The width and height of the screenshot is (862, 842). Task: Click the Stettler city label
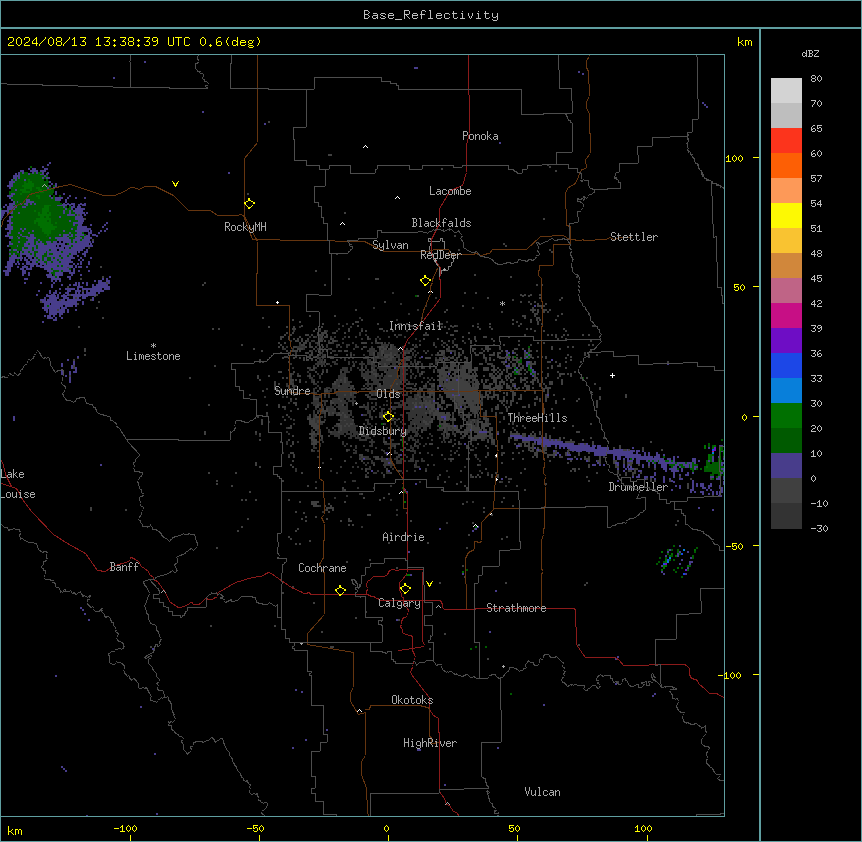[x=634, y=237]
